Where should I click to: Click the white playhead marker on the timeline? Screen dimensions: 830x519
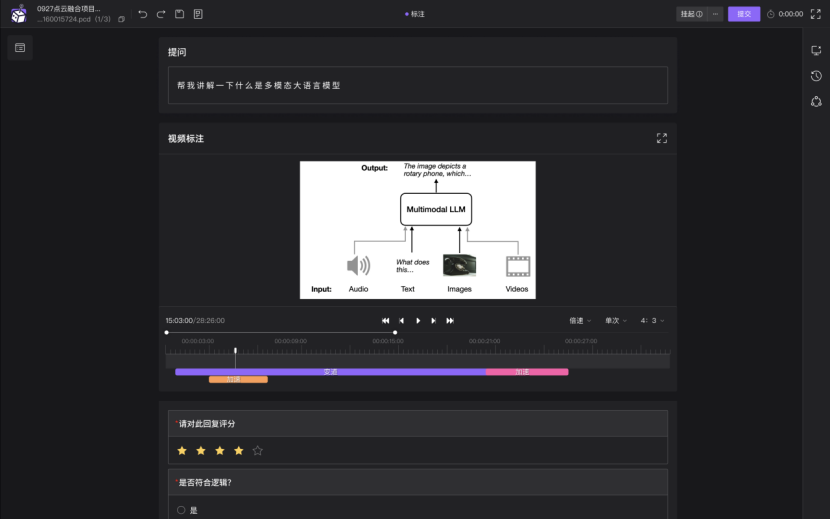coord(236,351)
